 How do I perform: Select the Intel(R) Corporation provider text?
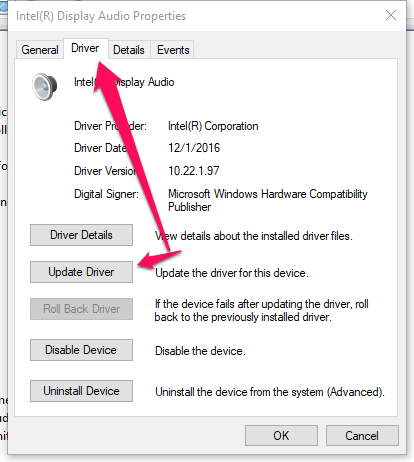[213, 126]
